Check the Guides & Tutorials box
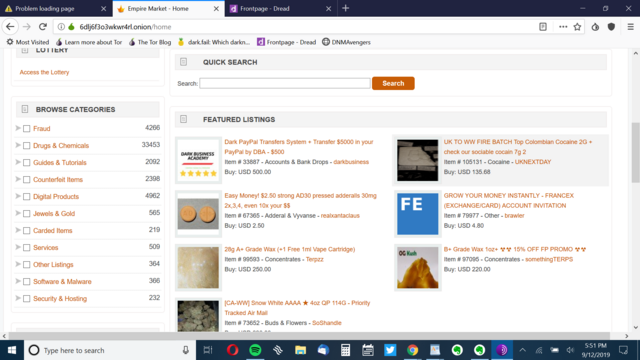 point(27,163)
